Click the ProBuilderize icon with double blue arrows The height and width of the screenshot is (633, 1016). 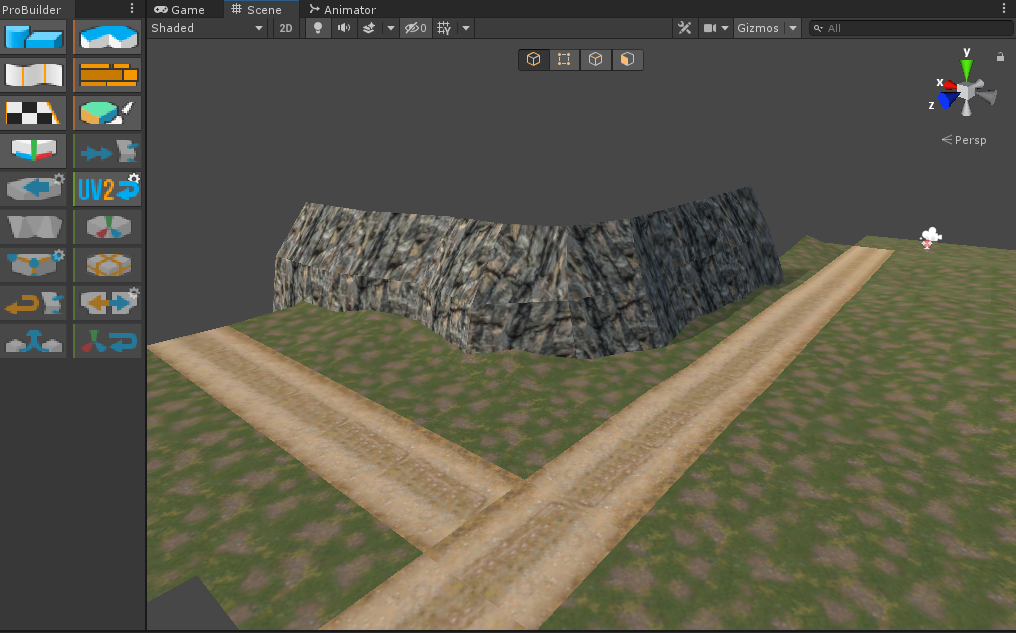pyautogui.click(x=108, y=151)
